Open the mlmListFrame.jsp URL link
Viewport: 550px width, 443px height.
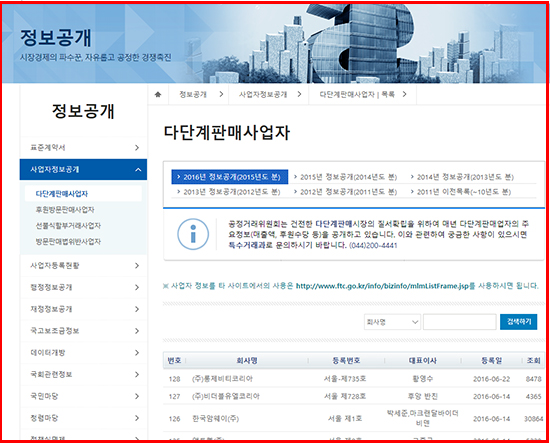(x=382, y=286)
